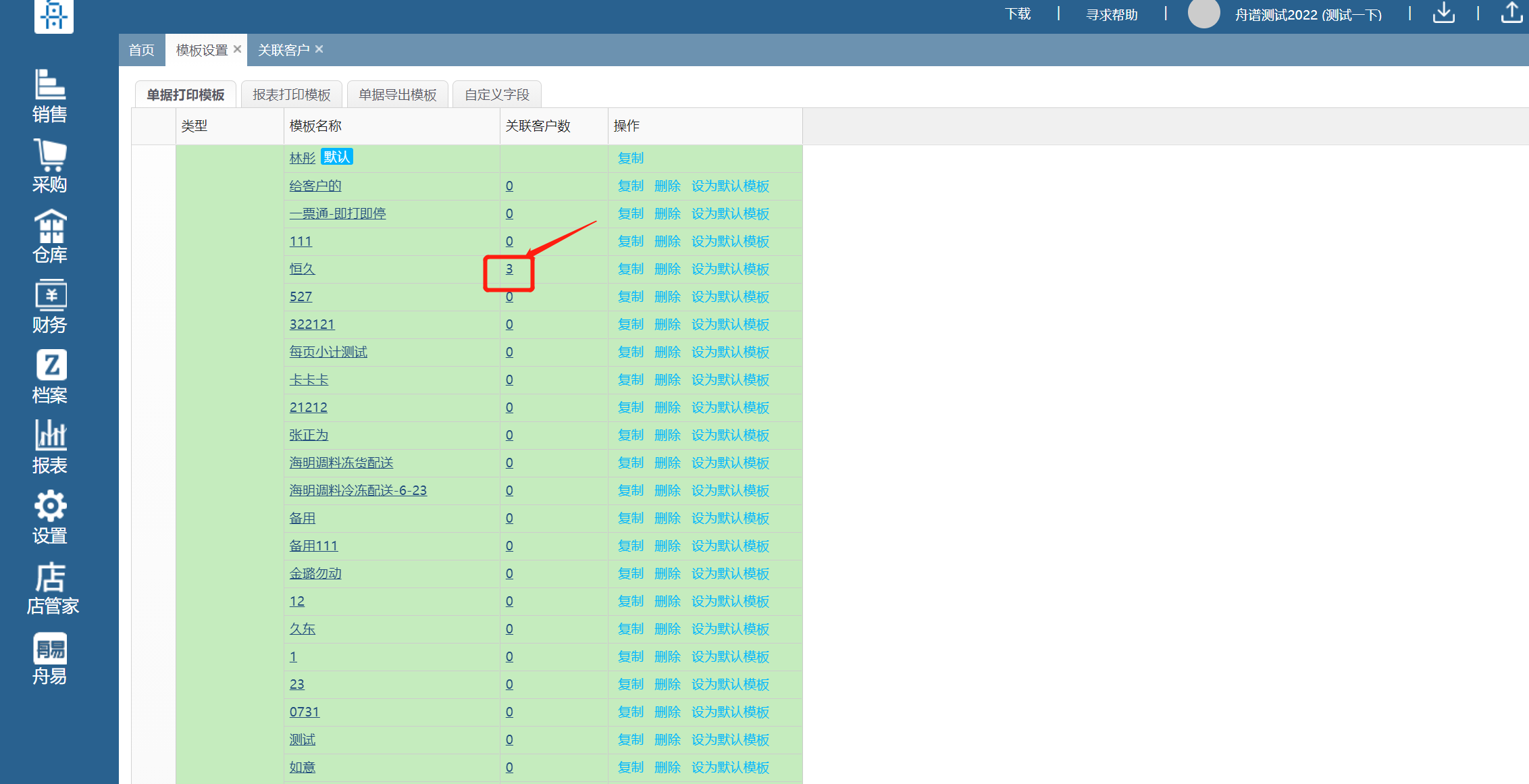Open the 采购 purchasing module

[x=50, y=166]
